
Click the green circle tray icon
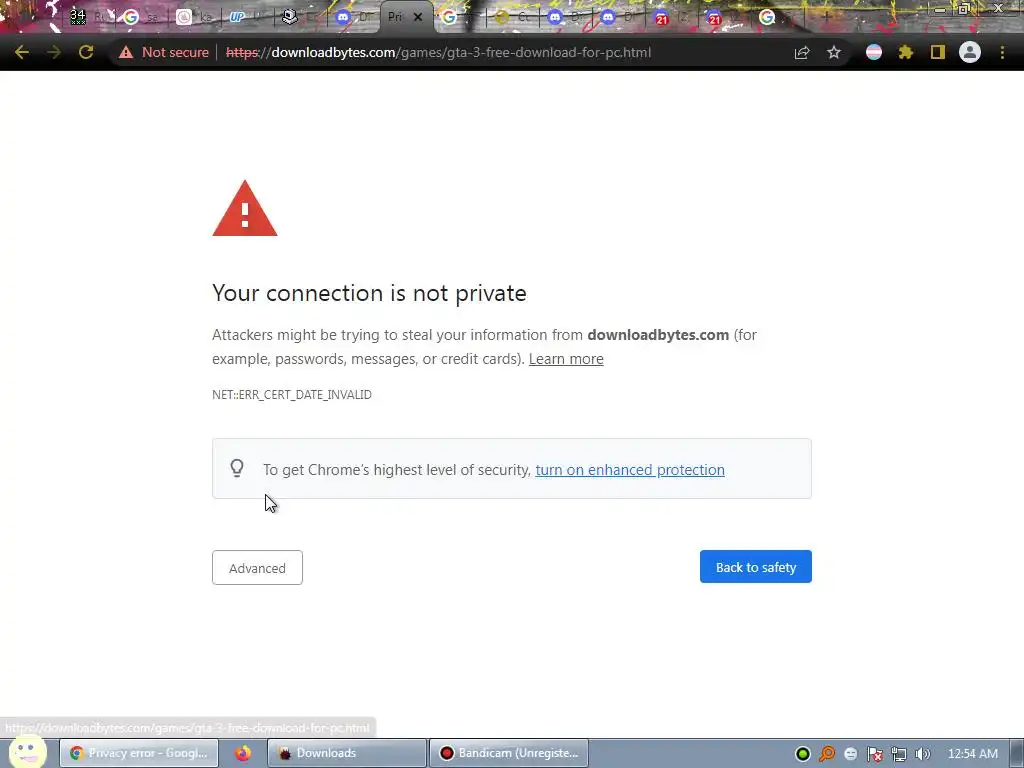pyautogui.click(x=803, y=754)
